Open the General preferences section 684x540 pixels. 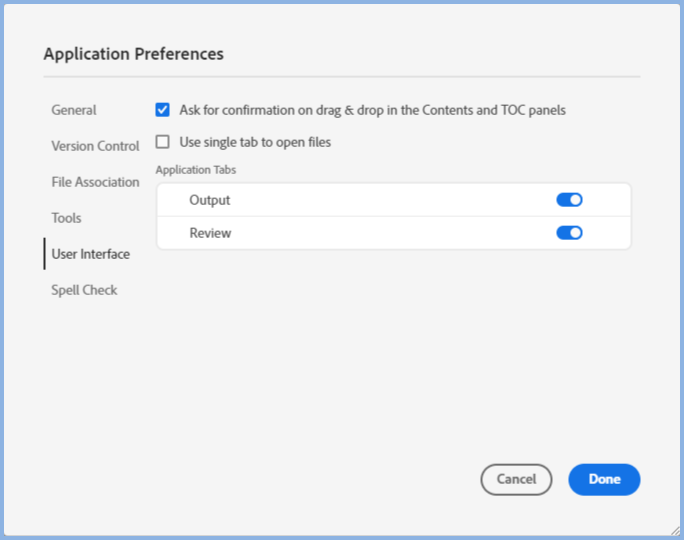[74, 110]
